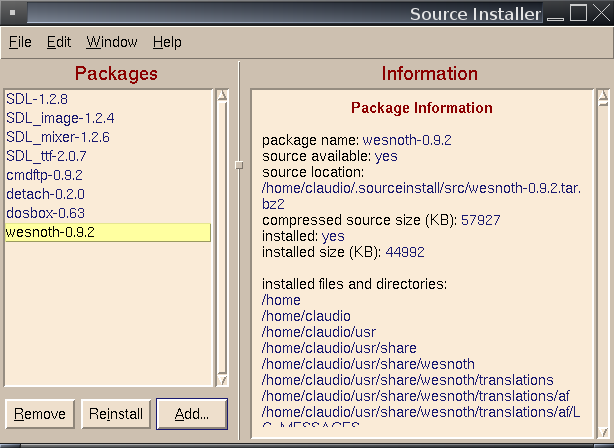This screenshot has height=448, width=614.
Task: Select SDL_image-1.2.4 in the list
Action: point(60,118)
